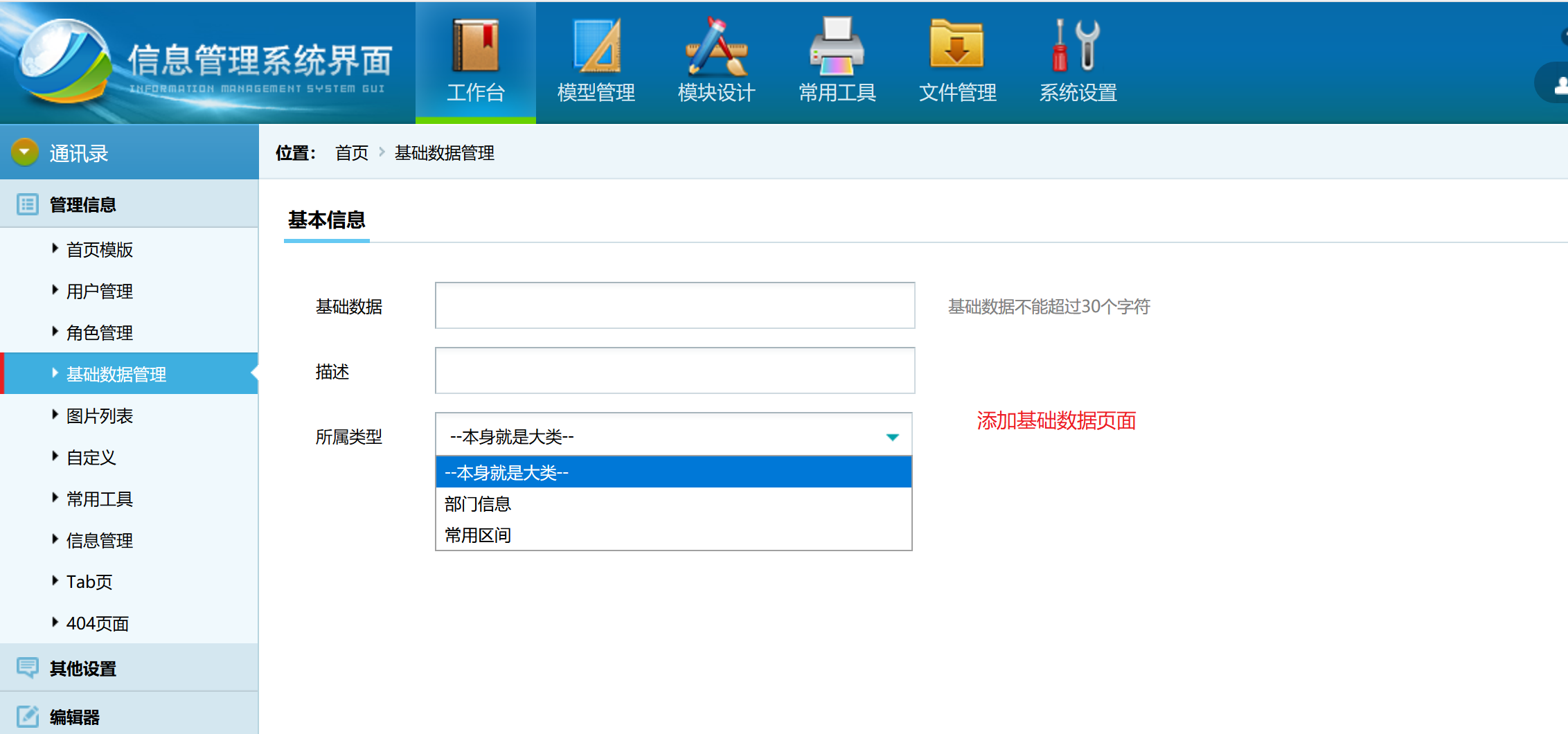Click the 基础数据 field label
Viewport: 1568px width, 734px height.
tap(349, 307)
